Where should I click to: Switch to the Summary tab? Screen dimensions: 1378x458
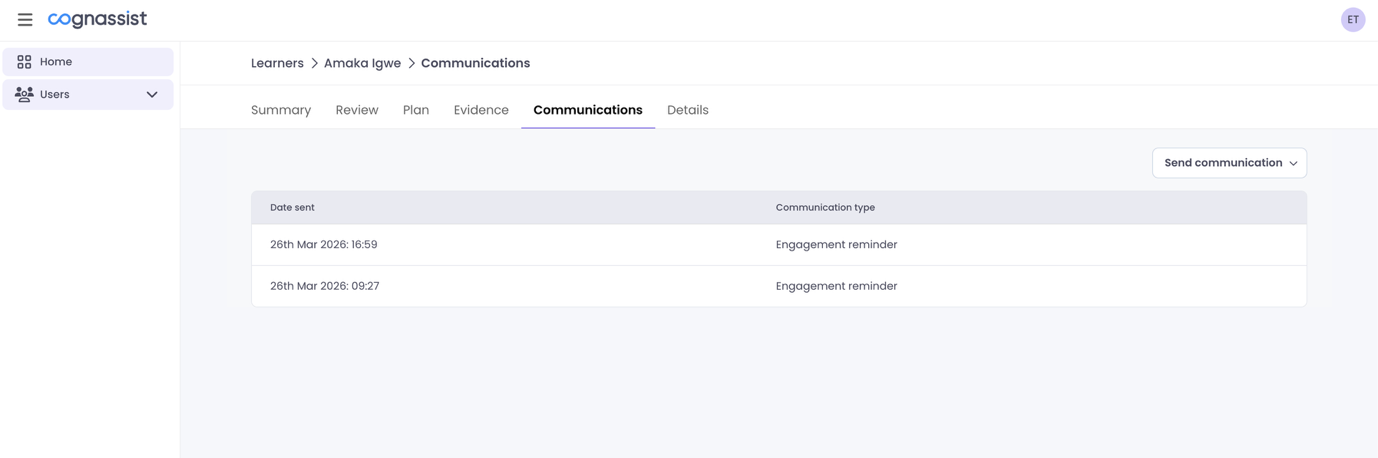281,110
